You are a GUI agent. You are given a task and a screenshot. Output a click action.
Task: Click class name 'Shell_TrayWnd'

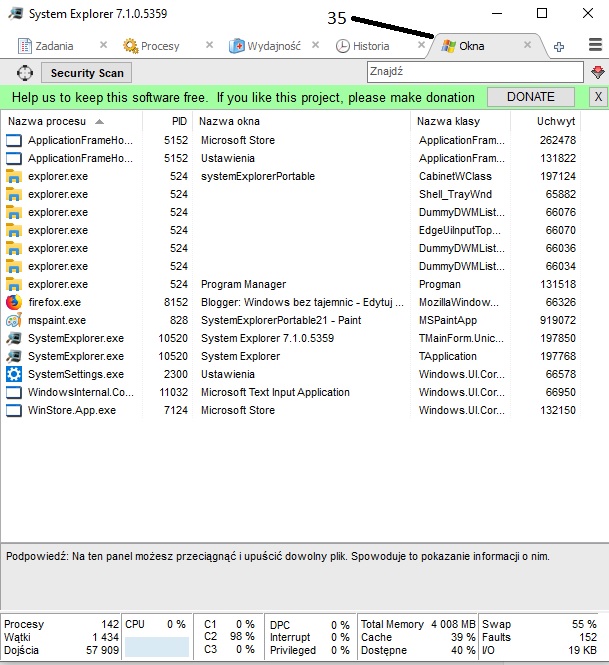[x=455, y=194]
